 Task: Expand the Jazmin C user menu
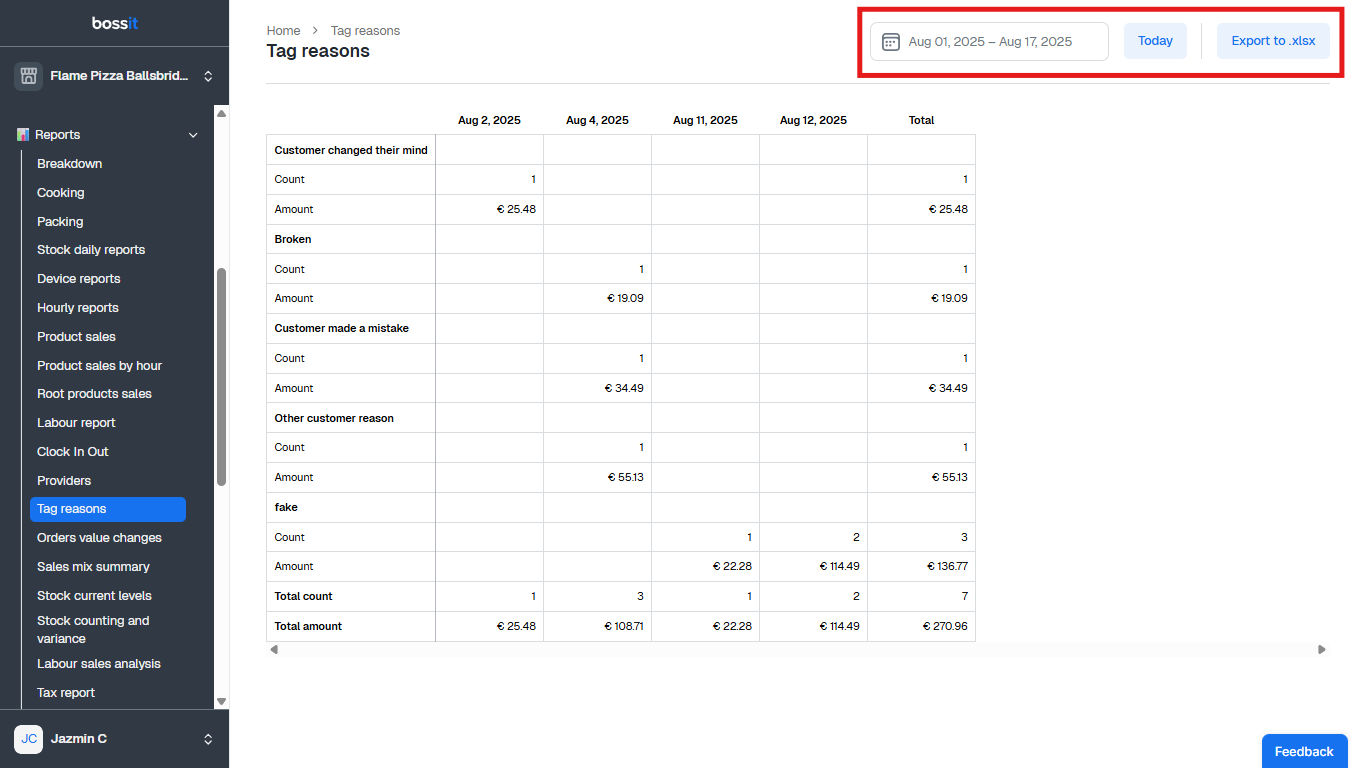point(208,739)
